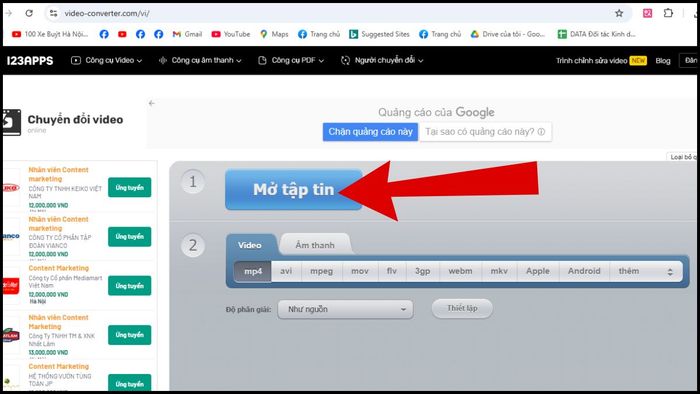Open the Như nguồn resolution dropdown
The image size is (700, 394).
point(345,309)
